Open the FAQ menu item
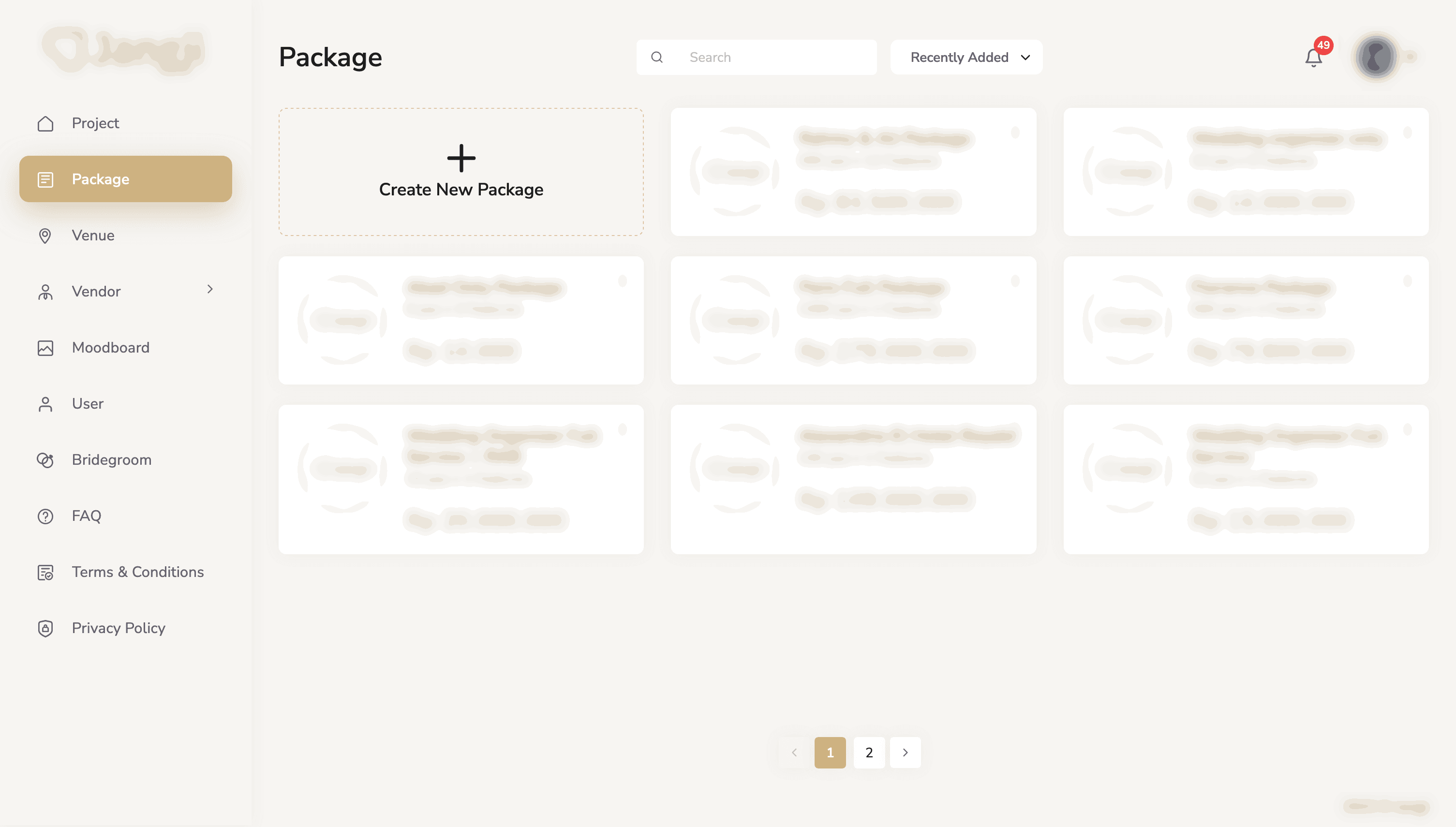 [x=126, y=517]
